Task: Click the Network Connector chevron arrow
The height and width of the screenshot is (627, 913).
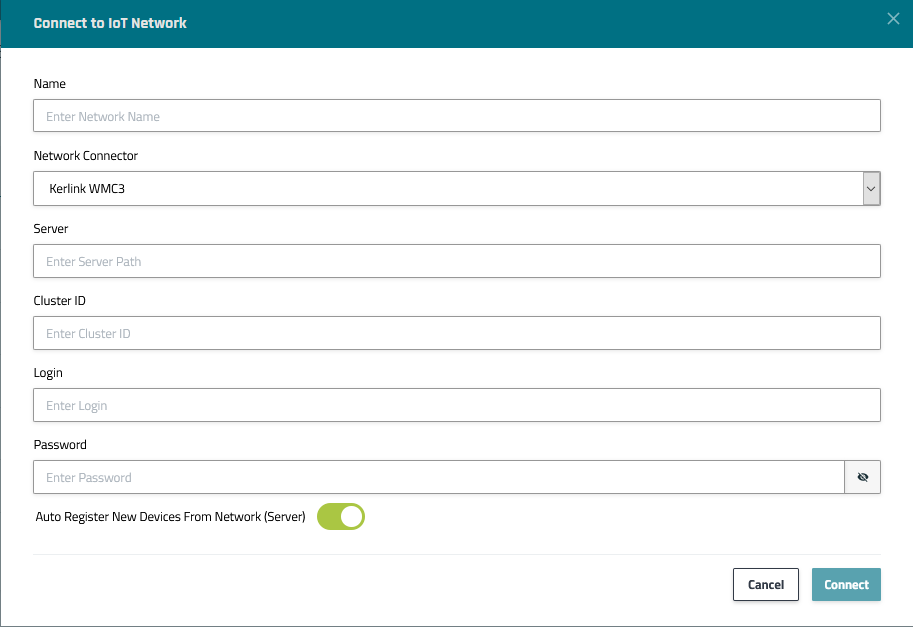Action: click(x=871, y=188)
